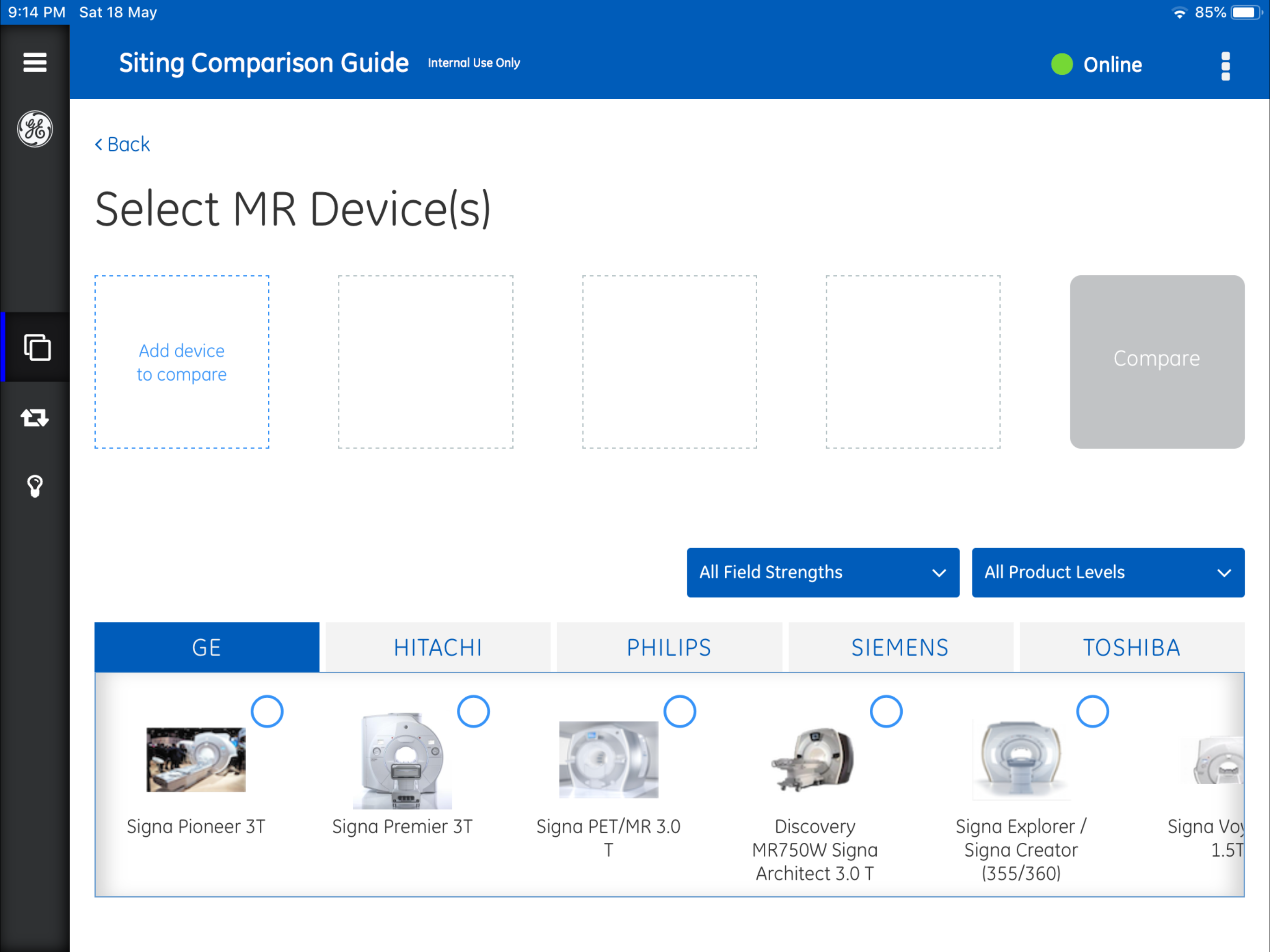Select radio button for Signa Explorer / Creator

click(x=1092, y=711)
